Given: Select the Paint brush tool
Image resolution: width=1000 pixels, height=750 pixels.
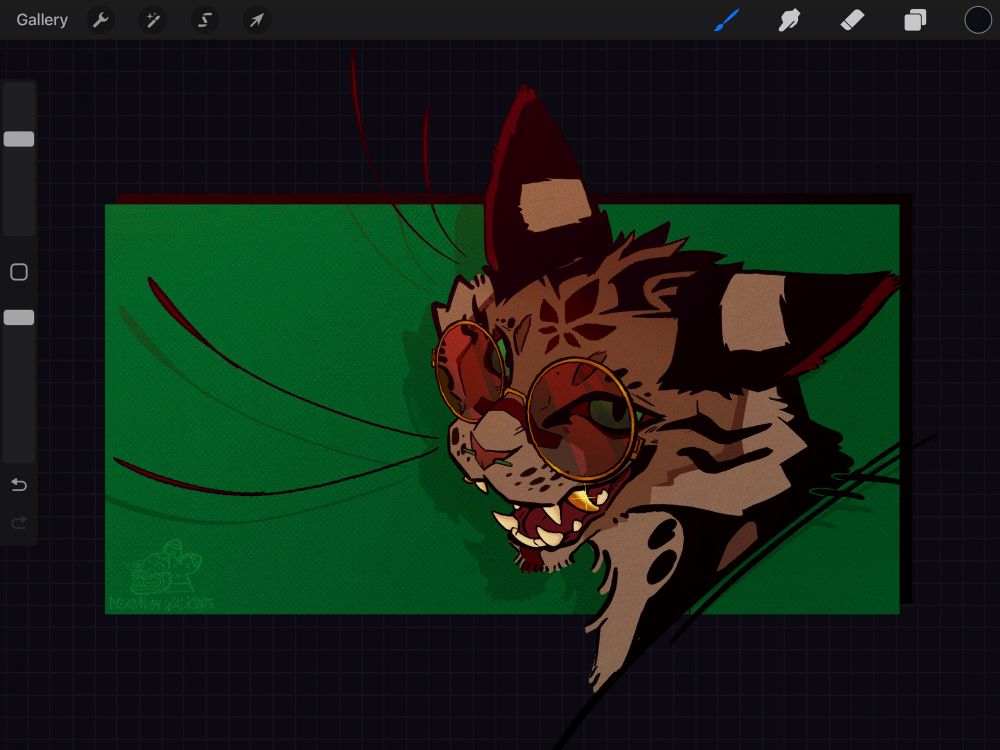Looking at the screenshot, I should pos(727,20).
